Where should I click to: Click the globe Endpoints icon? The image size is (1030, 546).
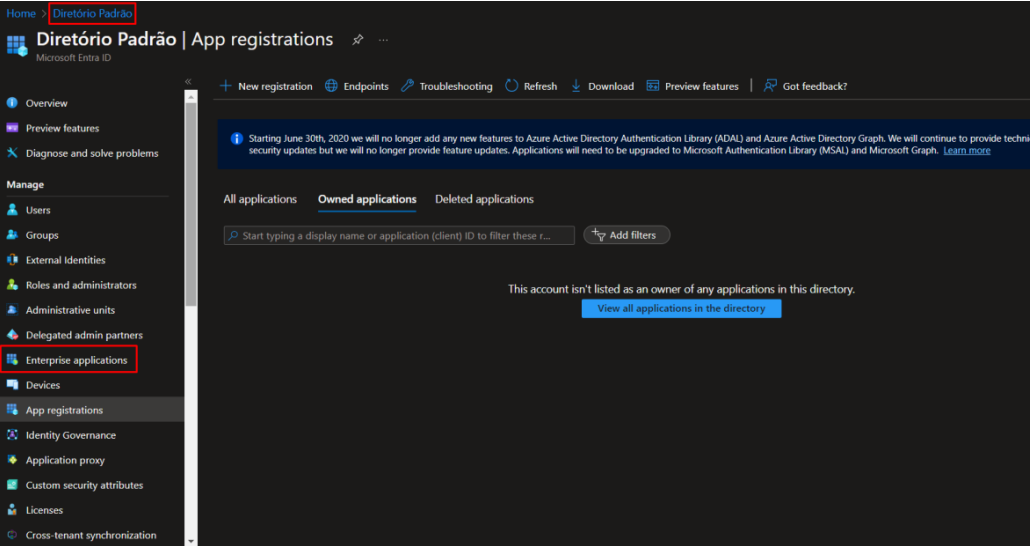click(332, 86)
